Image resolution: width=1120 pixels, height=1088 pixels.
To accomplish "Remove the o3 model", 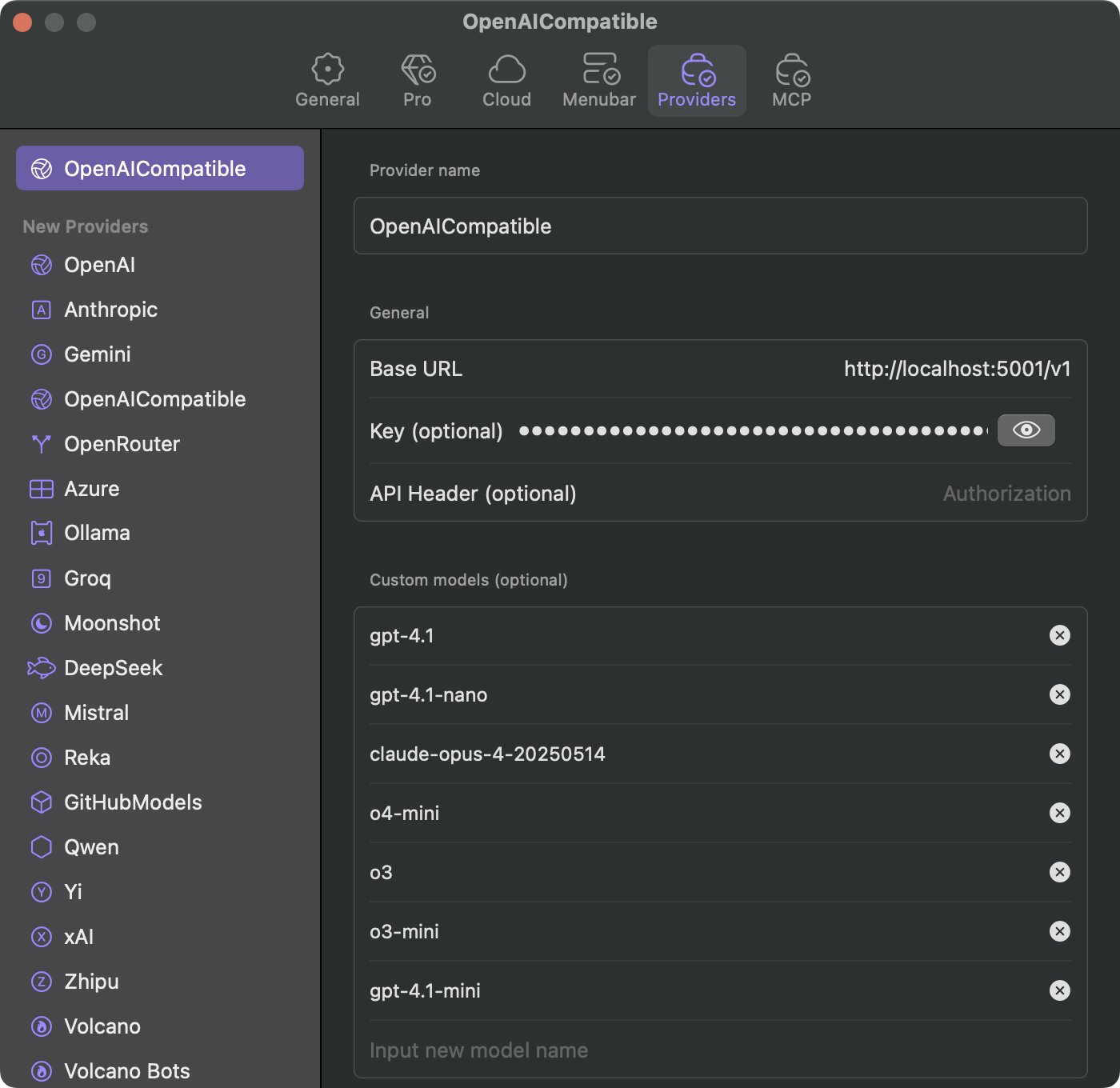I will pyautogui.click(x=1060, y=872).
